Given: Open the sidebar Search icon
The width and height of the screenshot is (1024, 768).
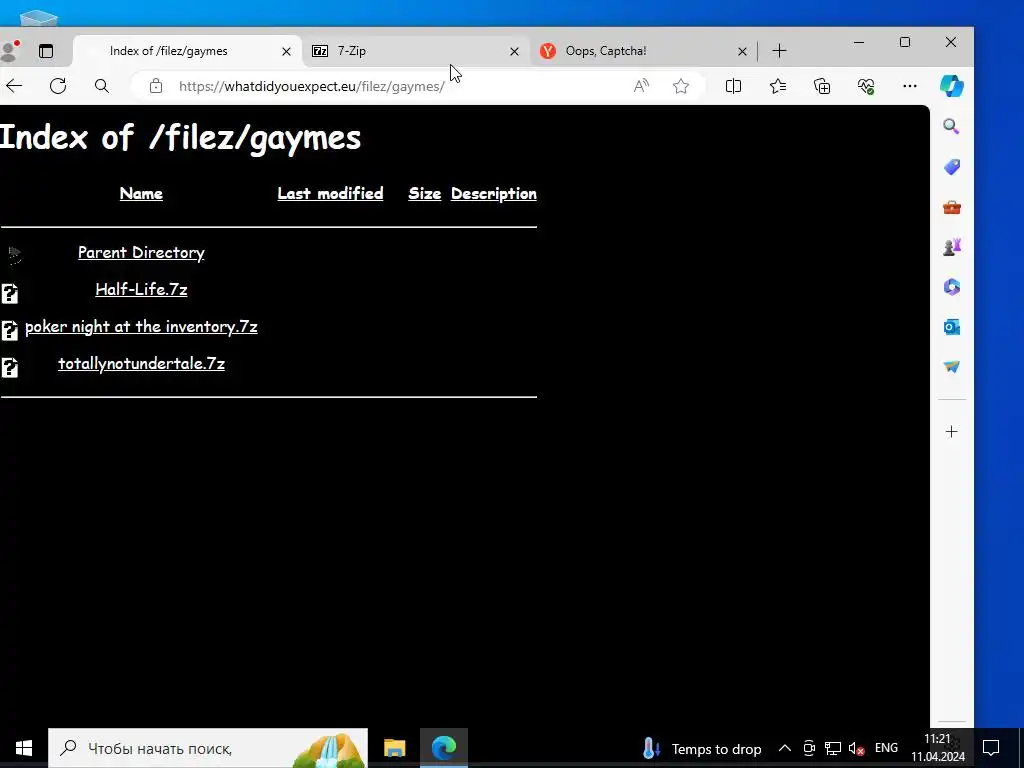Looking at the screenshot, I should click(952, 127).
